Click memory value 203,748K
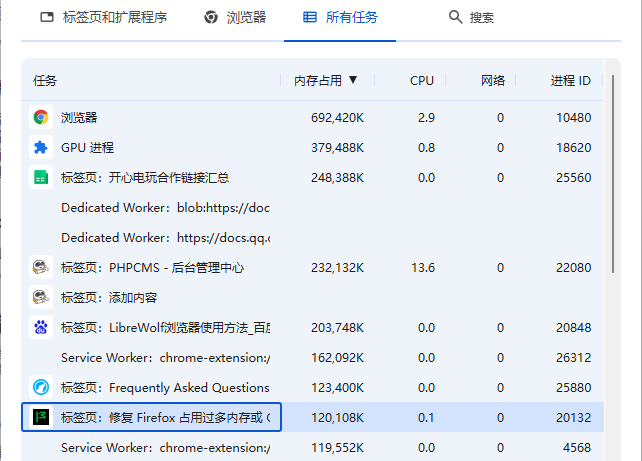The height and width of the screenshot is (461, 642). tap(337, 328)
